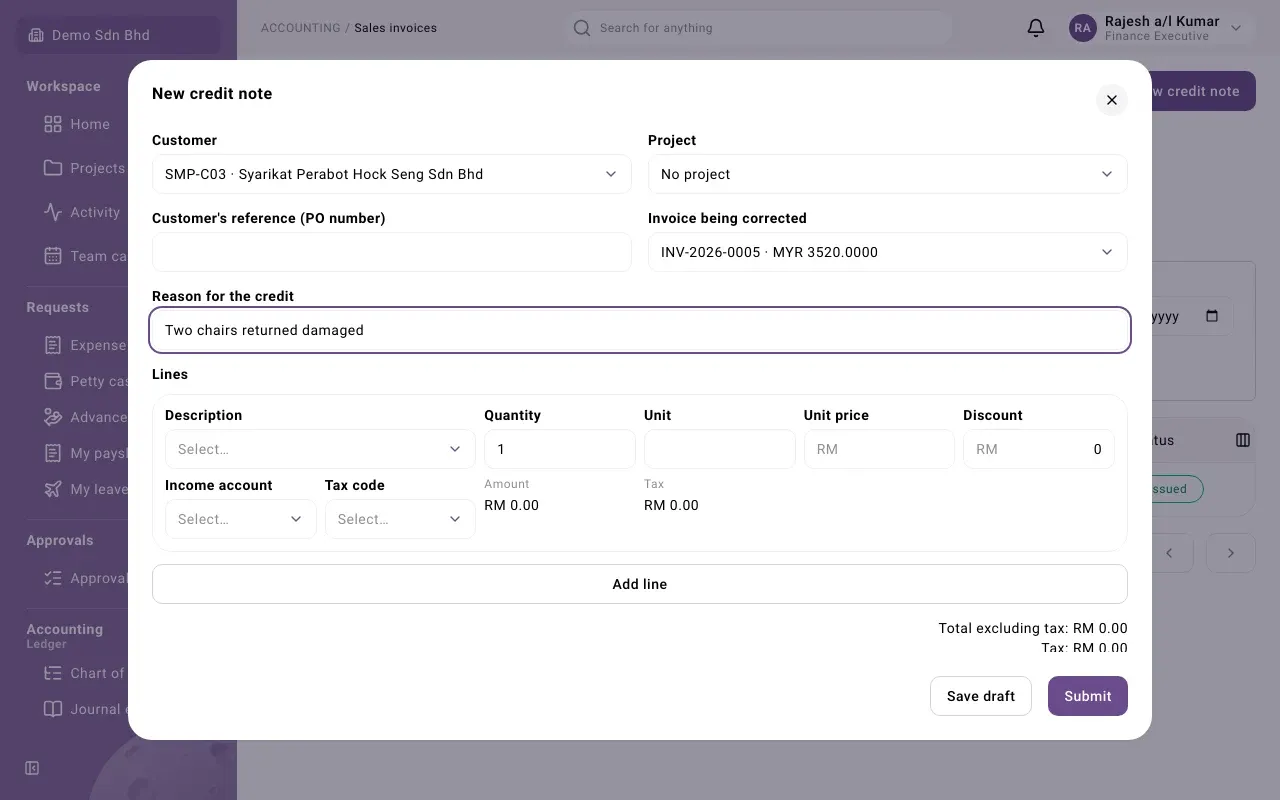Click the Unit price field
The height and width of the screenshot is (800, 1280).
click(x=879, y=449)
